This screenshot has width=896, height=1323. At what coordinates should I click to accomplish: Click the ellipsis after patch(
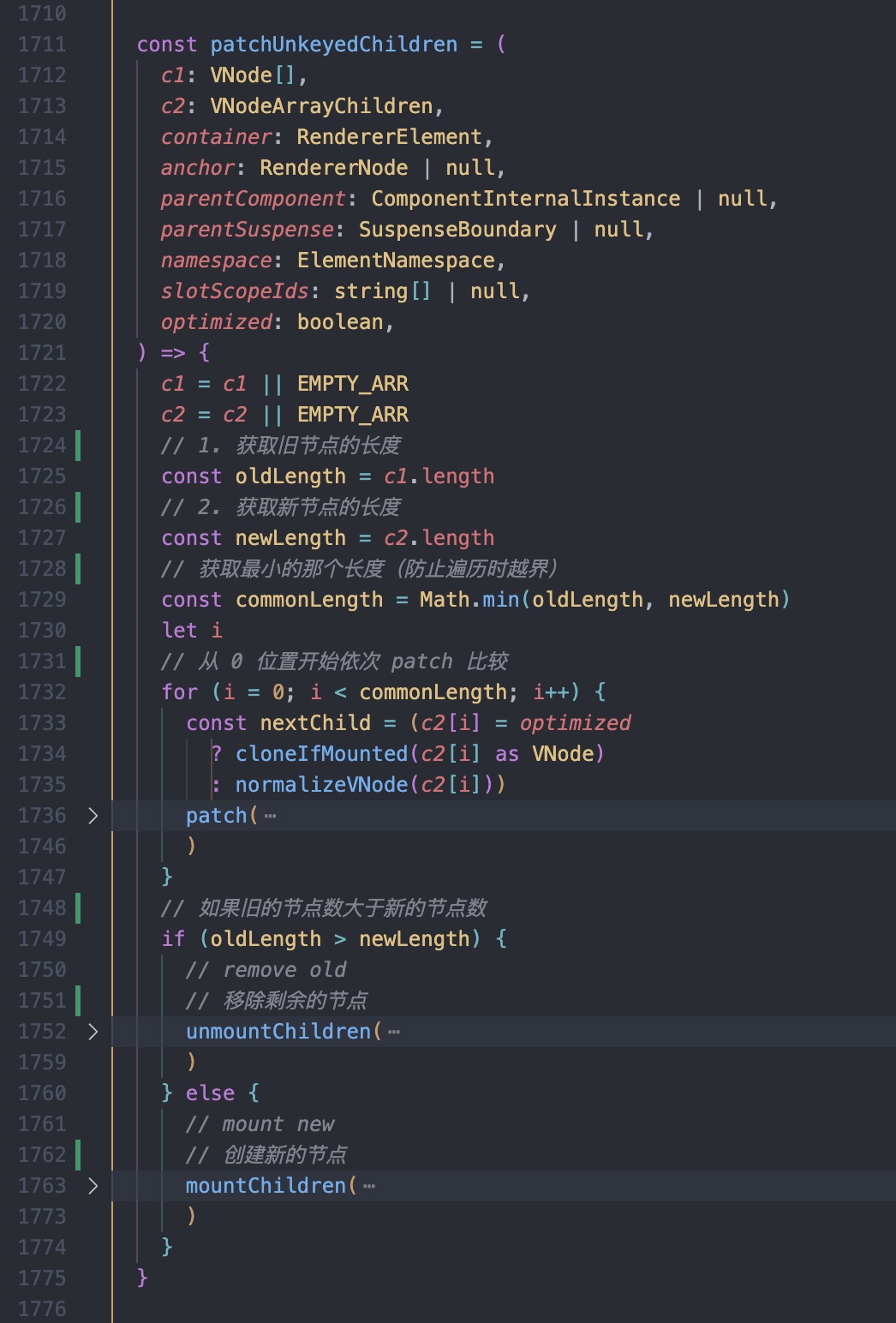coord(271,817)
